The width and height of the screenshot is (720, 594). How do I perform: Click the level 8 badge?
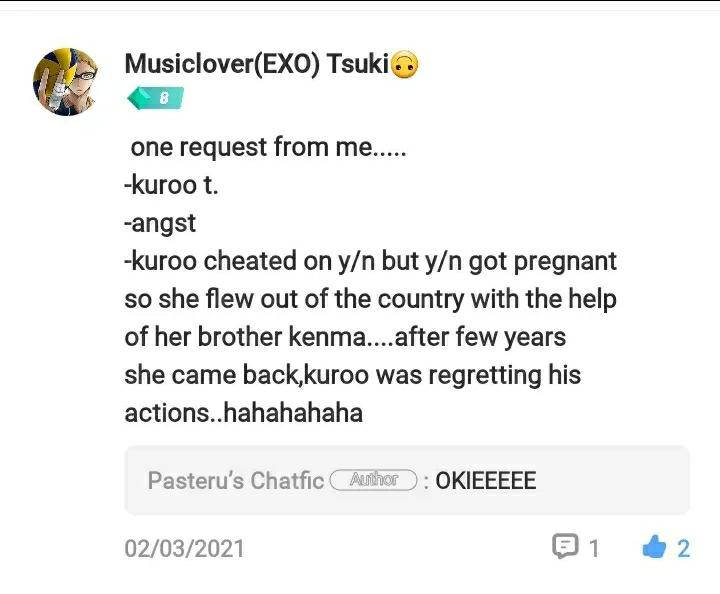click(154, 98)
